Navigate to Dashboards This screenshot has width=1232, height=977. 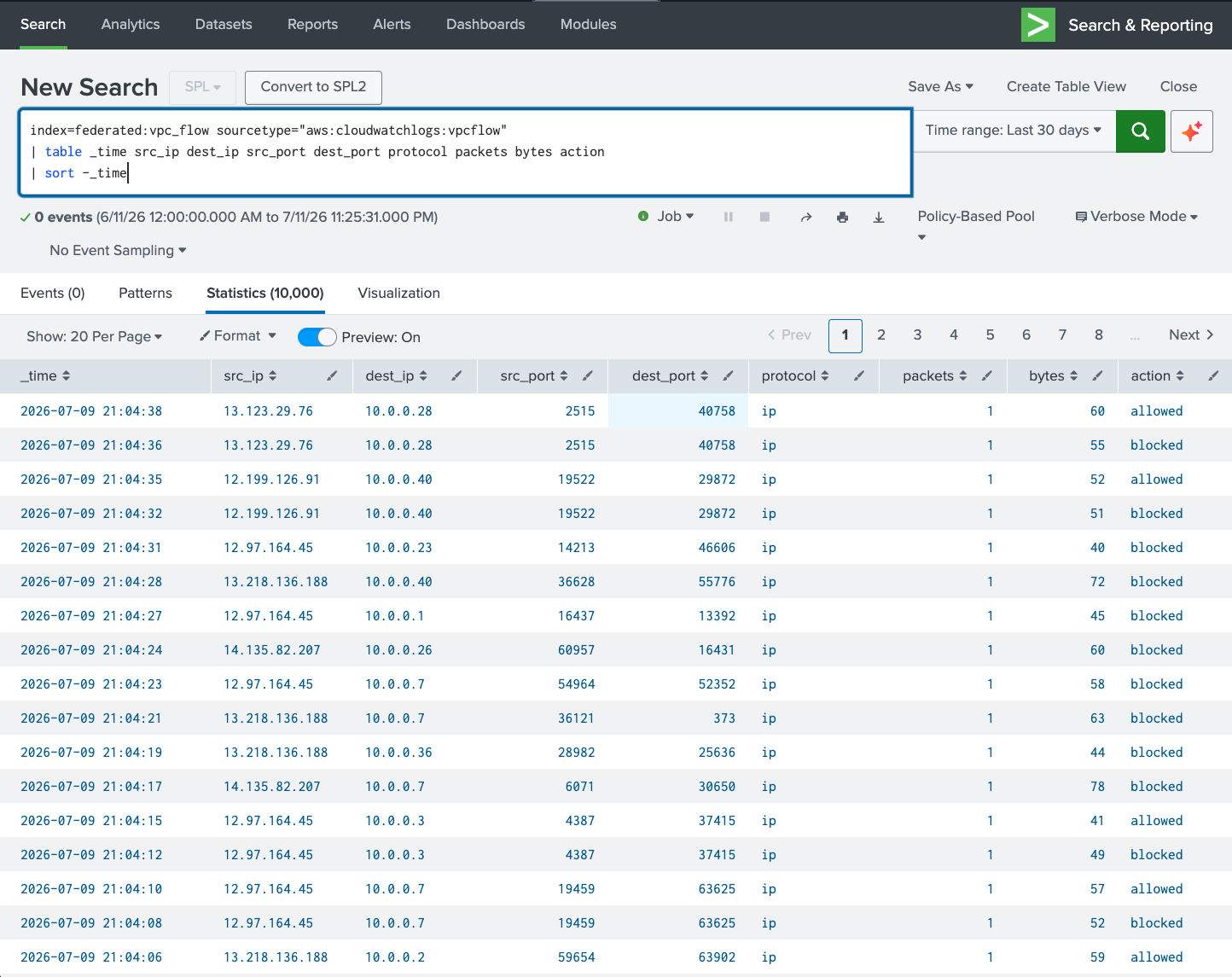485,24
